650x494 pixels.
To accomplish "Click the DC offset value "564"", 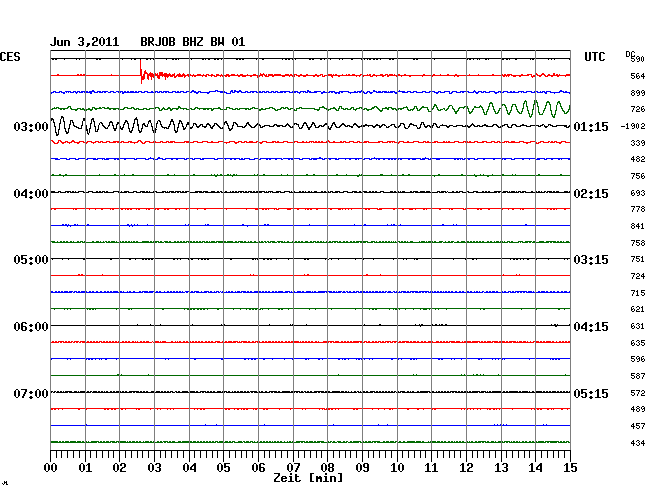I will point(638,76).
